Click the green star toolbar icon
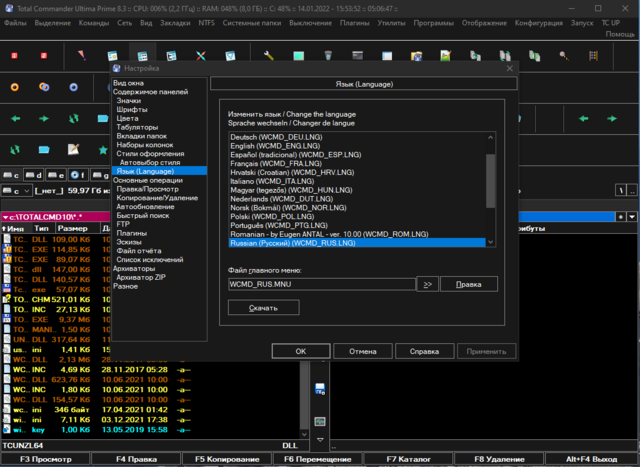Viewport: 640px width, 467px height. (x=103, y=150)
